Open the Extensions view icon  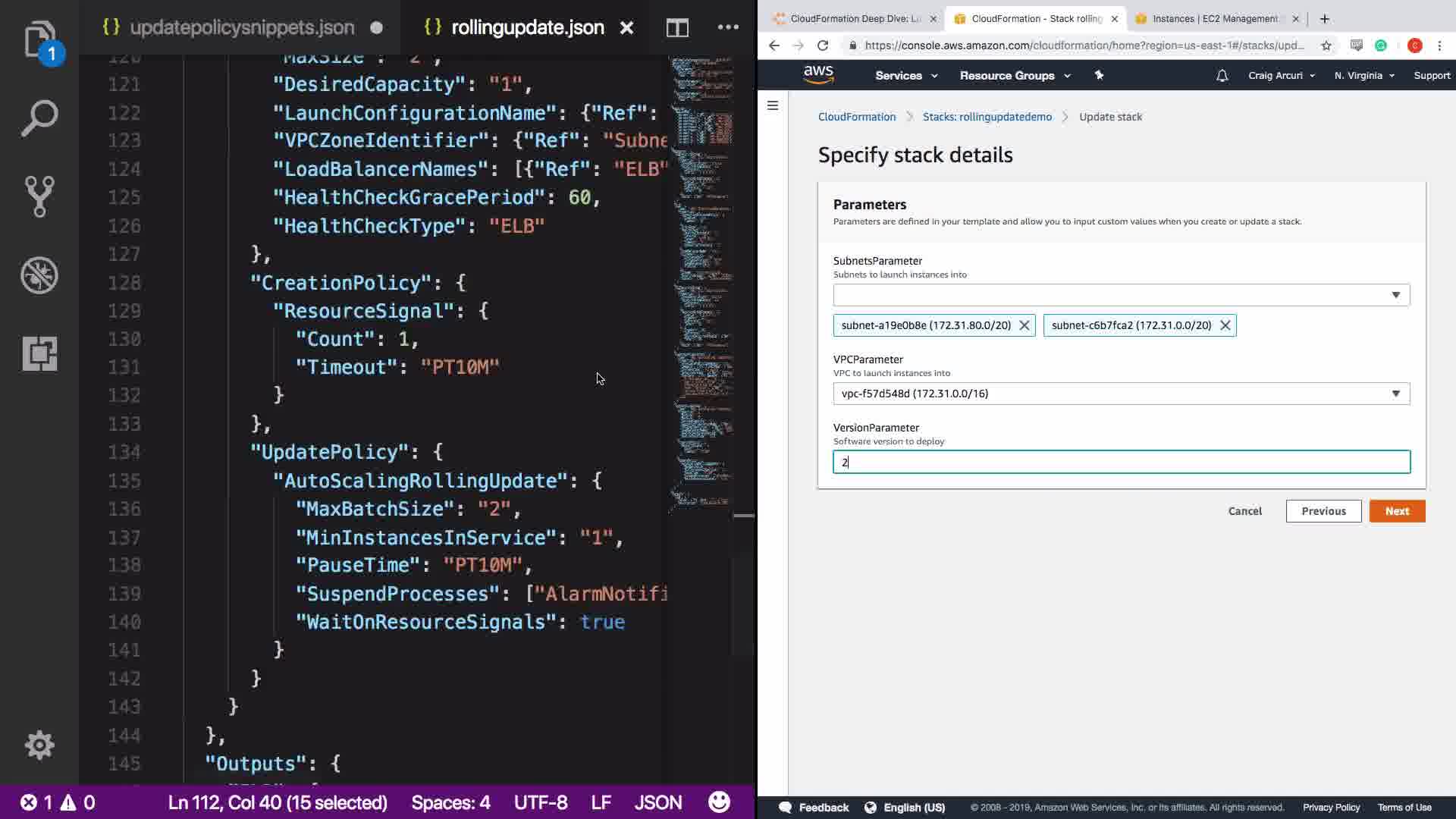point(39,353)
